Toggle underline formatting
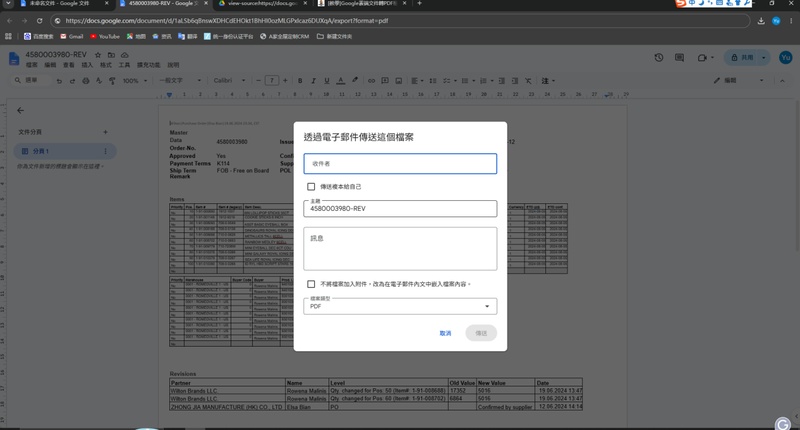Image resolution: width=800 pixels, height=430 pixels. (327, 81)
